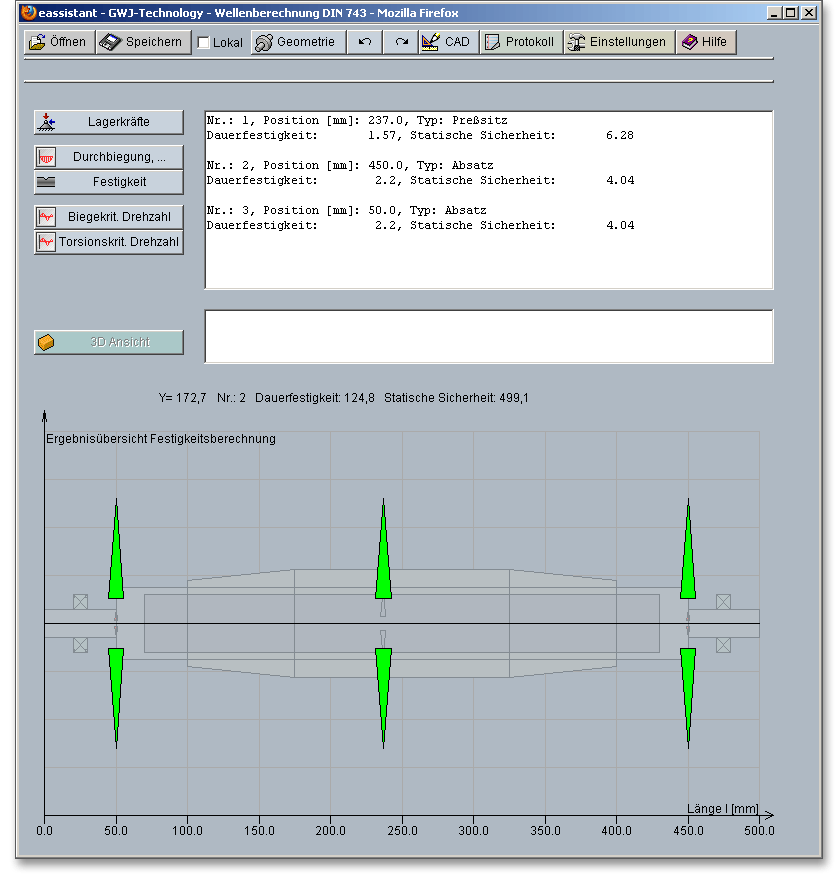Screen dimensions: 838x874
Task: Click the empty message field beside 3D Ansicht
Action: point(488,337)
